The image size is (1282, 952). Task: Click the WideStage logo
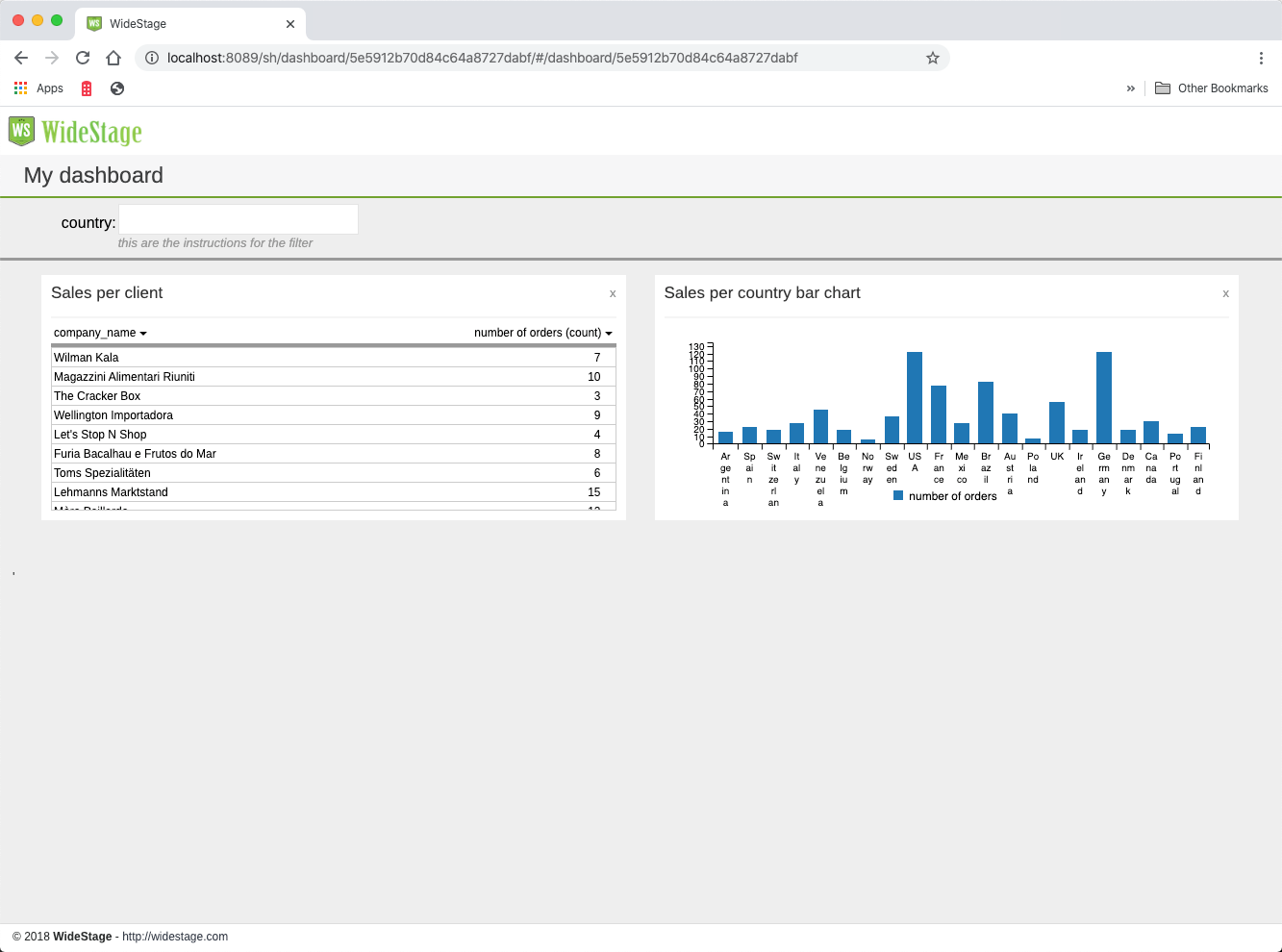(75, 131)
